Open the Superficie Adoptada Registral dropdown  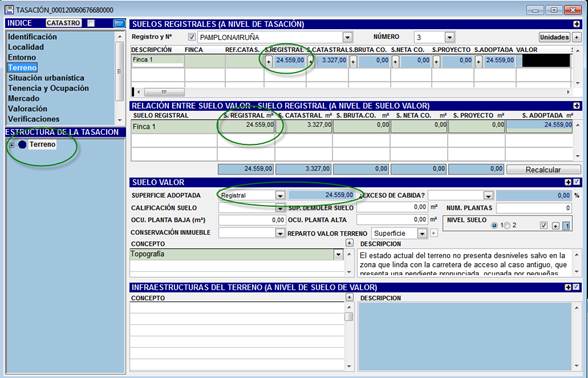(280, 195)
